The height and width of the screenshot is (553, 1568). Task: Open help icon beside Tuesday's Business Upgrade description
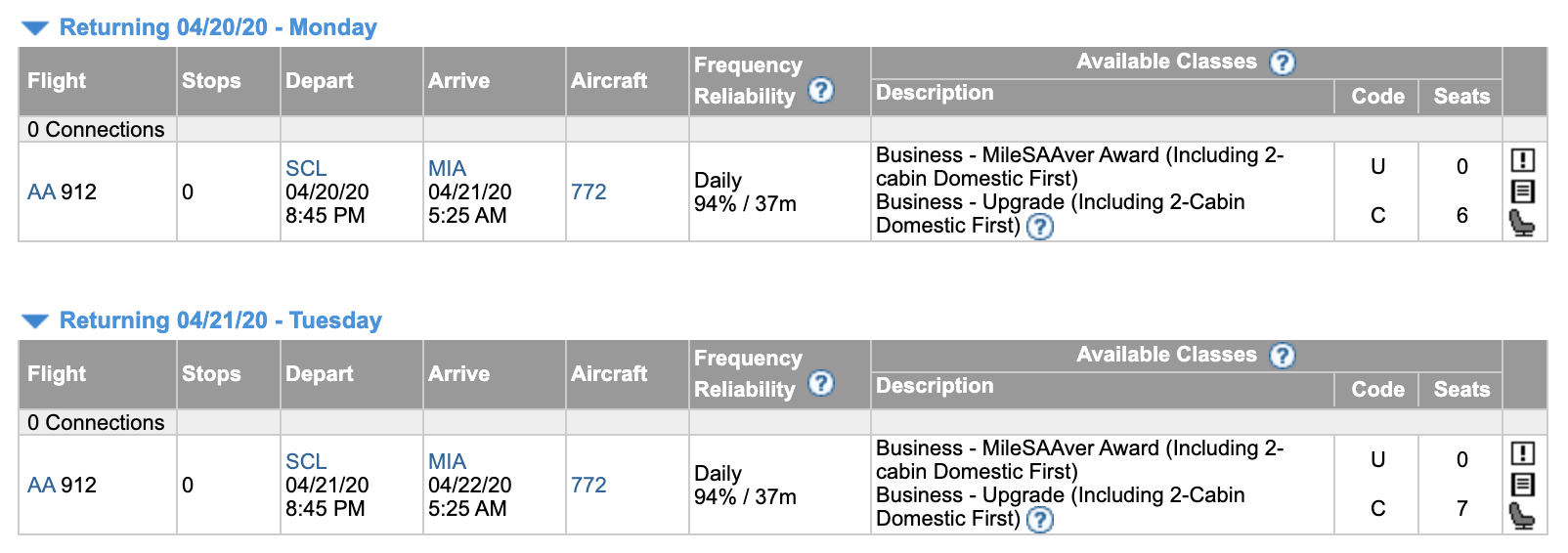coord(1040,520)
